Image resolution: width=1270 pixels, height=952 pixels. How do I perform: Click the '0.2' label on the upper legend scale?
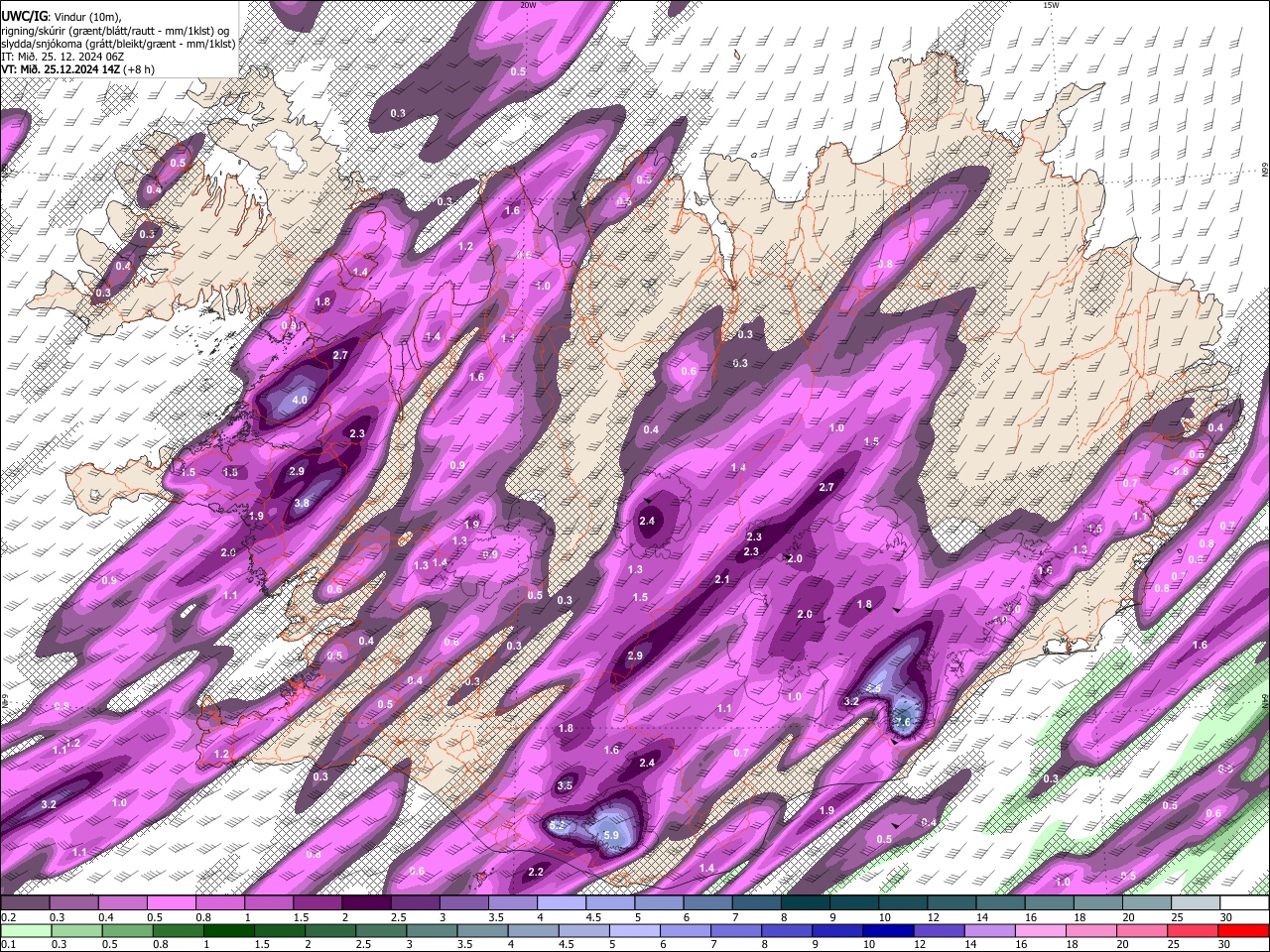(x=8, y=917)
